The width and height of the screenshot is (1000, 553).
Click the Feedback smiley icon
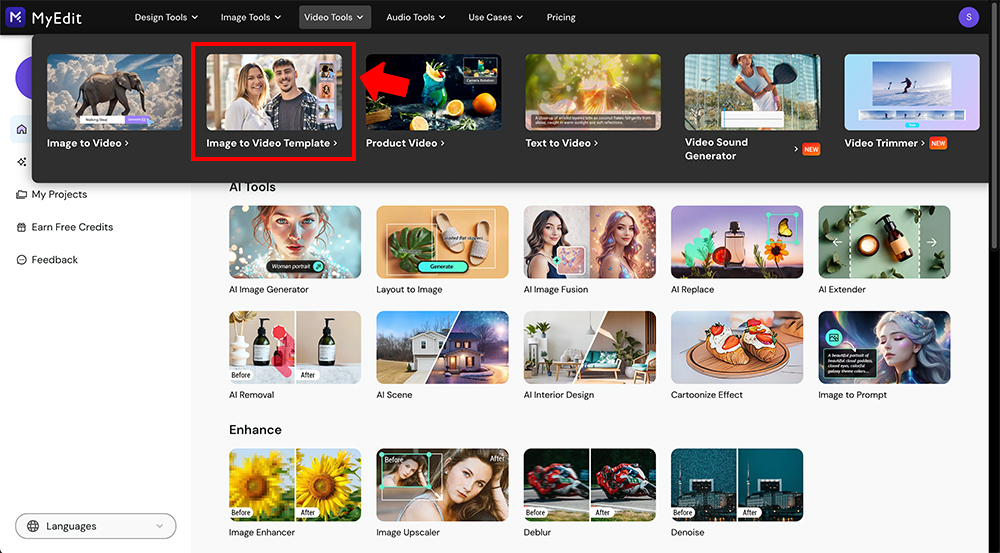point(22,260)
